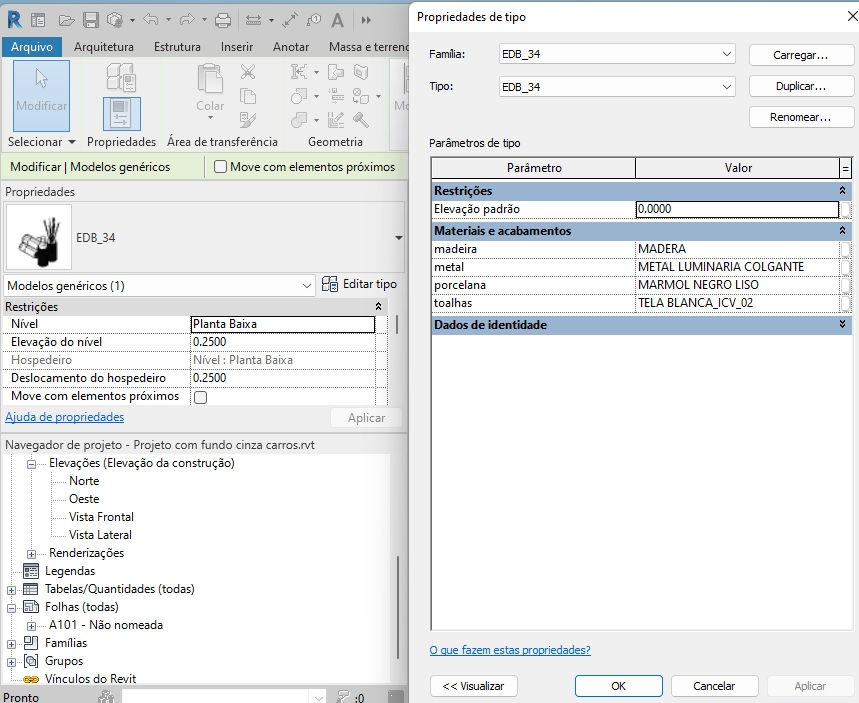The height and width of the screenshot is (703, 859).
Task: Click the Synchronize with central icon
Action: coord(115,20)
